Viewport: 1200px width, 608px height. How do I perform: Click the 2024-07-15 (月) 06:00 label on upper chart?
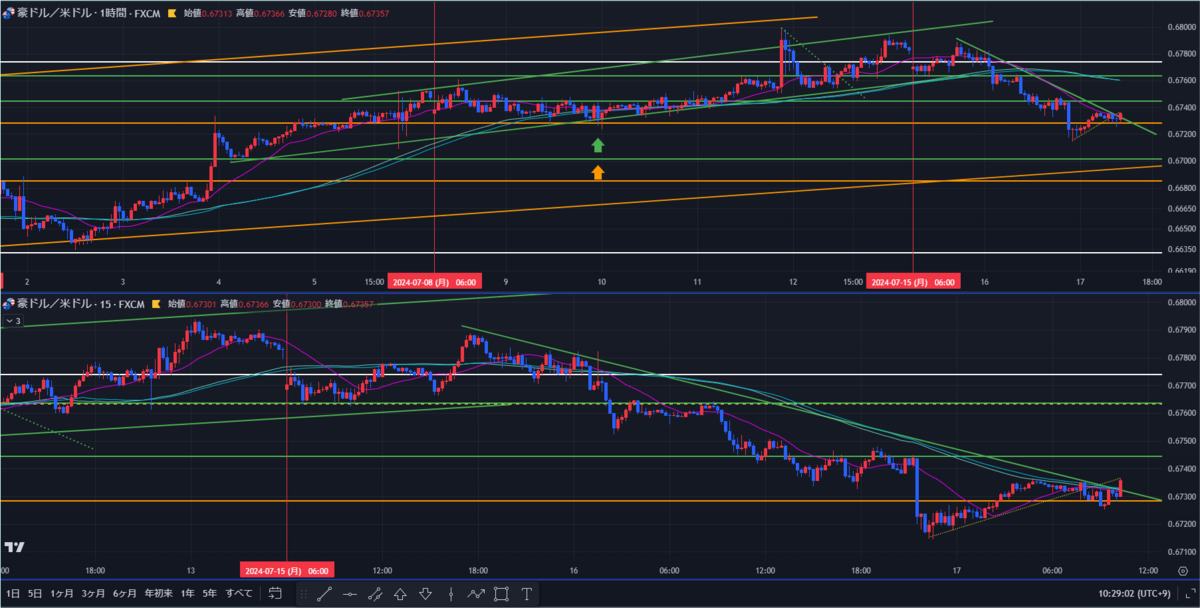coord(914,282)
